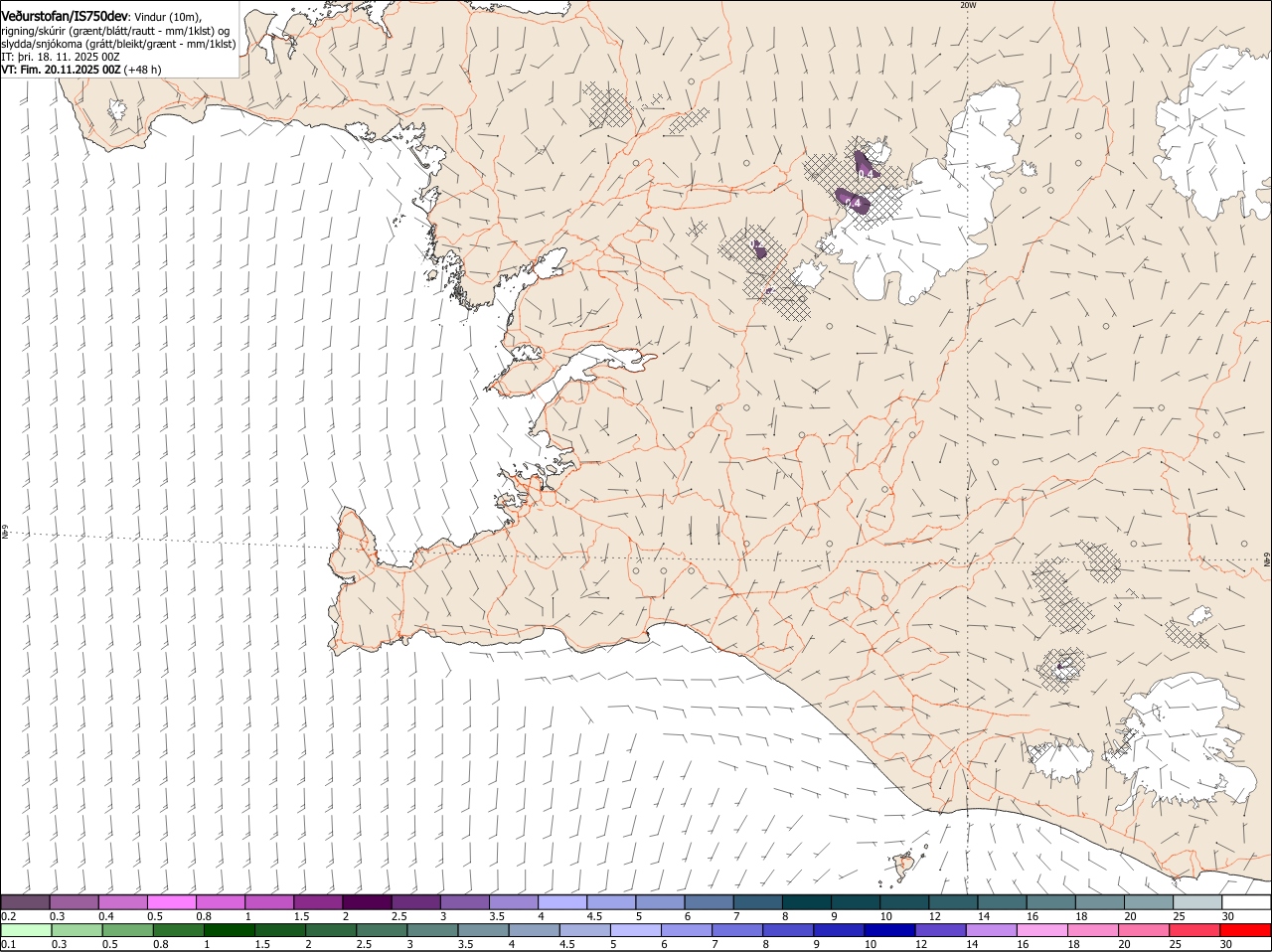The width and height of the screenshot is (1272, 952).
Task: Pick the lavender swatch labelled 4, upper legend row
Action: [x=562, y=902]
